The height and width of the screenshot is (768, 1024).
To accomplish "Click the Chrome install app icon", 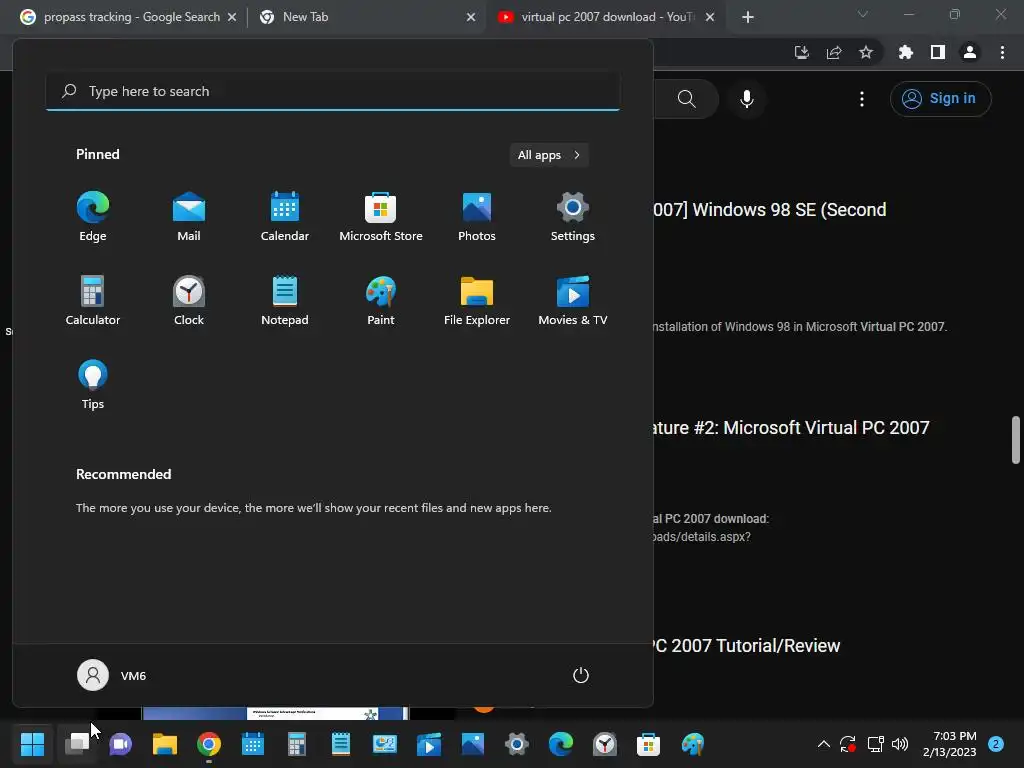I will (801, 52).
